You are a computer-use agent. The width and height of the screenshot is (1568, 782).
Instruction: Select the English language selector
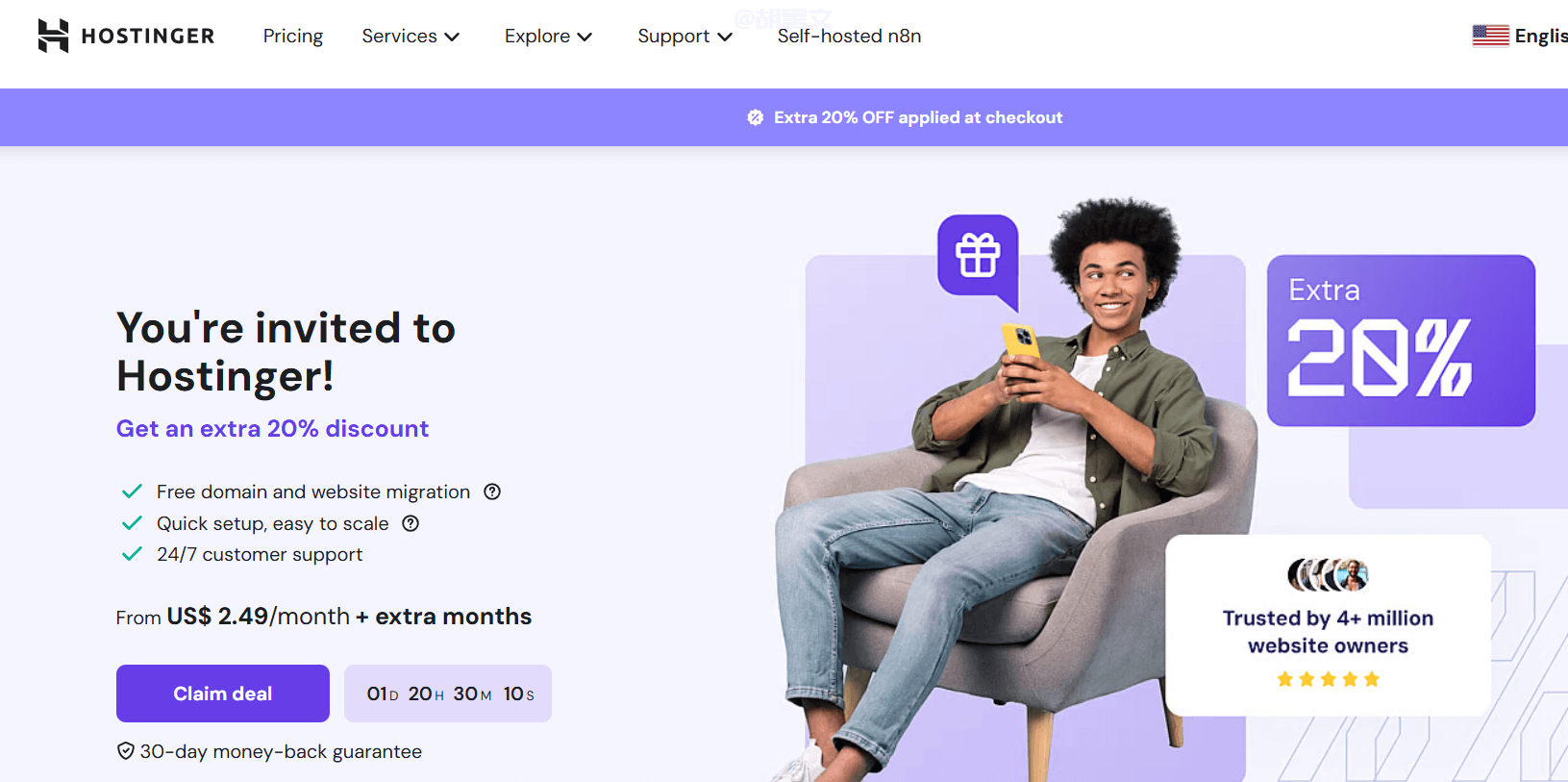point(1540,36)
